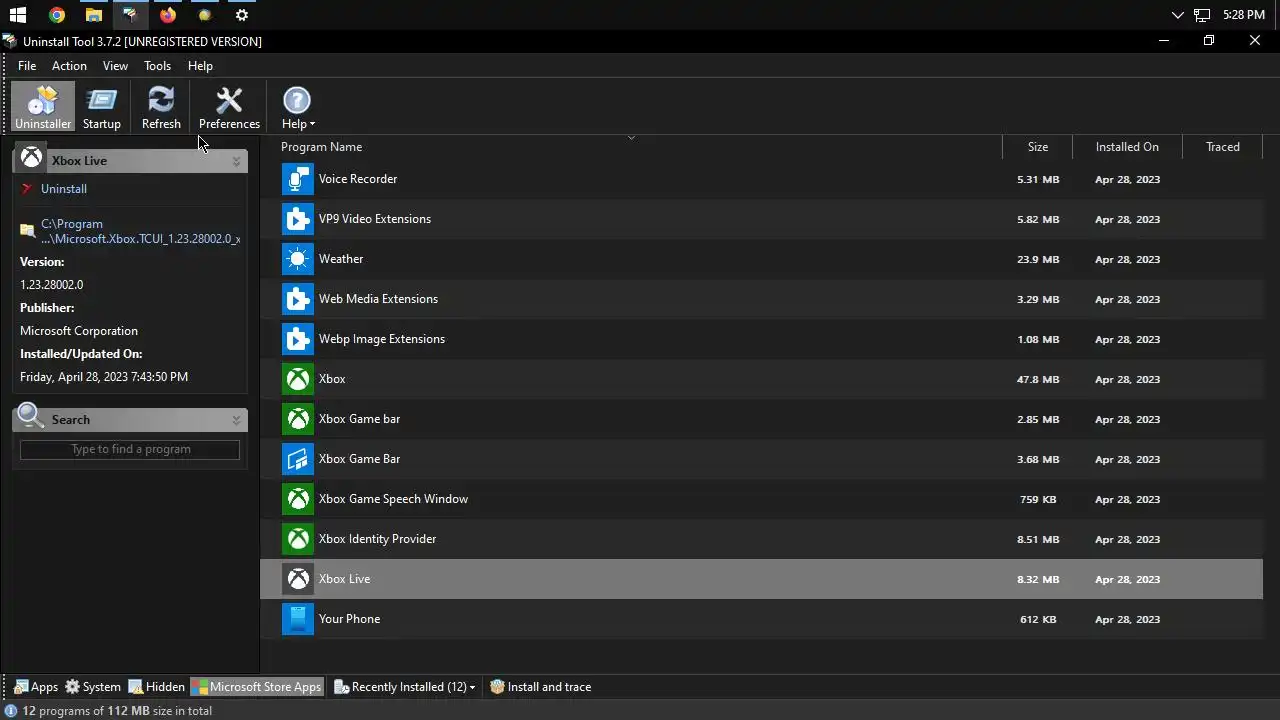Open the Uninstaller toolbar section

coord(43,107)
